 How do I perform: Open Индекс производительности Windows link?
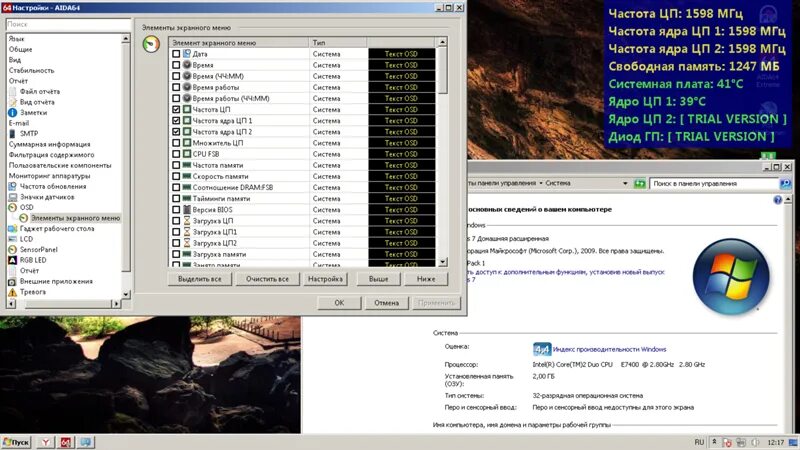coord(609,349)
